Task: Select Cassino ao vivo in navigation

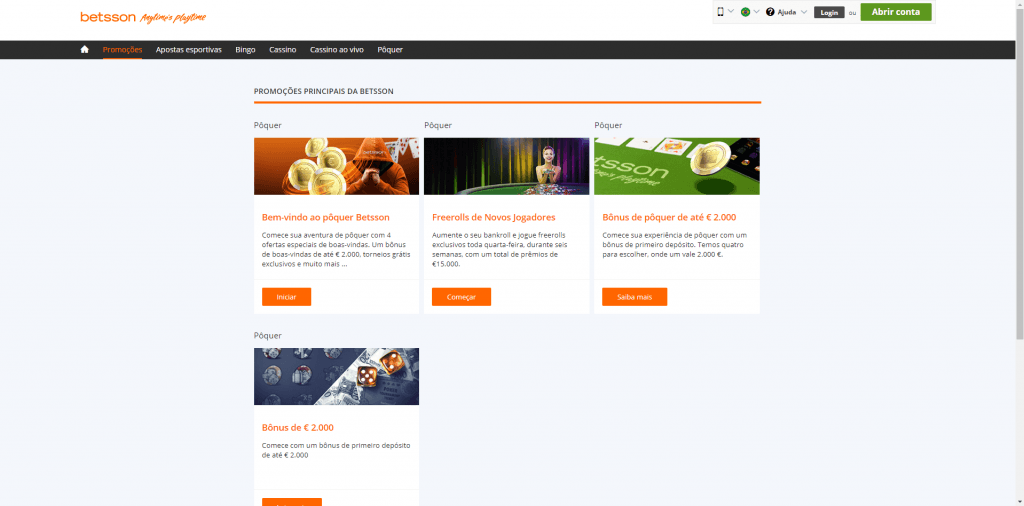Action: [337, 50]
